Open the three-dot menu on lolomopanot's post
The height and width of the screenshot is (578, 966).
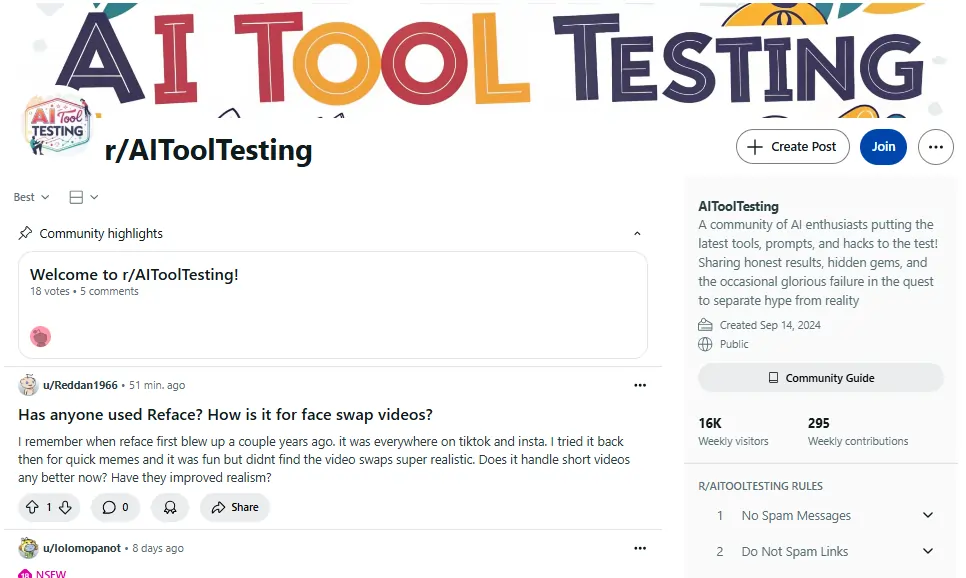[x=640, y=548]
